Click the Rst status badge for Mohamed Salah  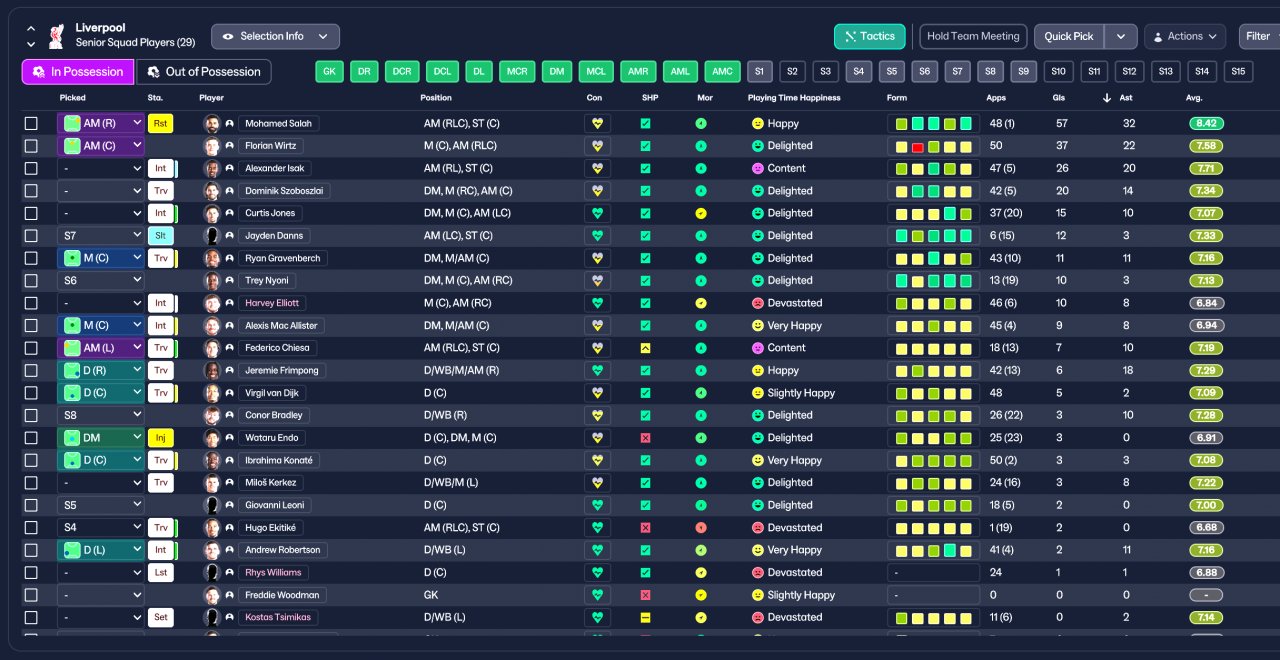160,124
